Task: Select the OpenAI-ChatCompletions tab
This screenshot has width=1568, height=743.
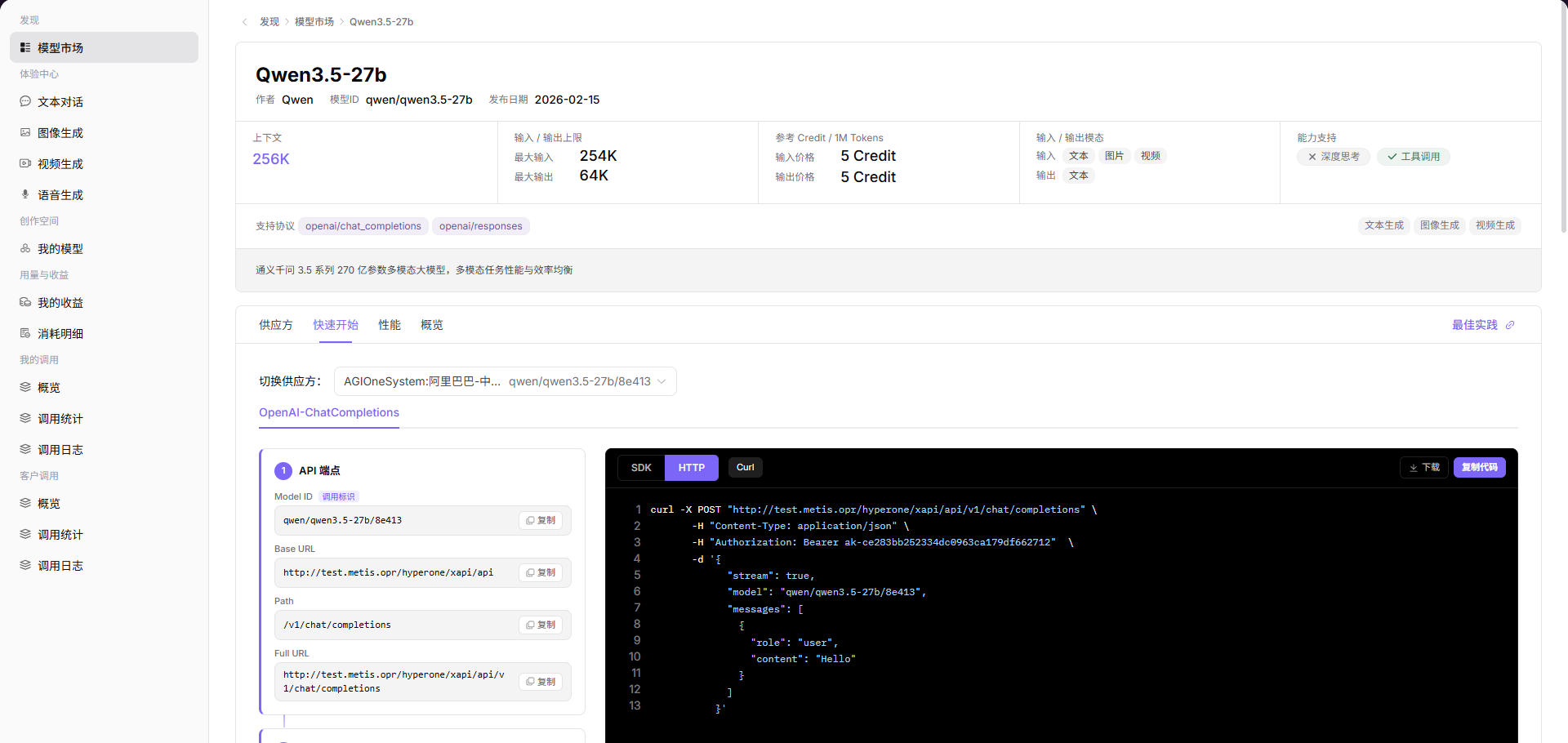Action: [x=329, y=412]
